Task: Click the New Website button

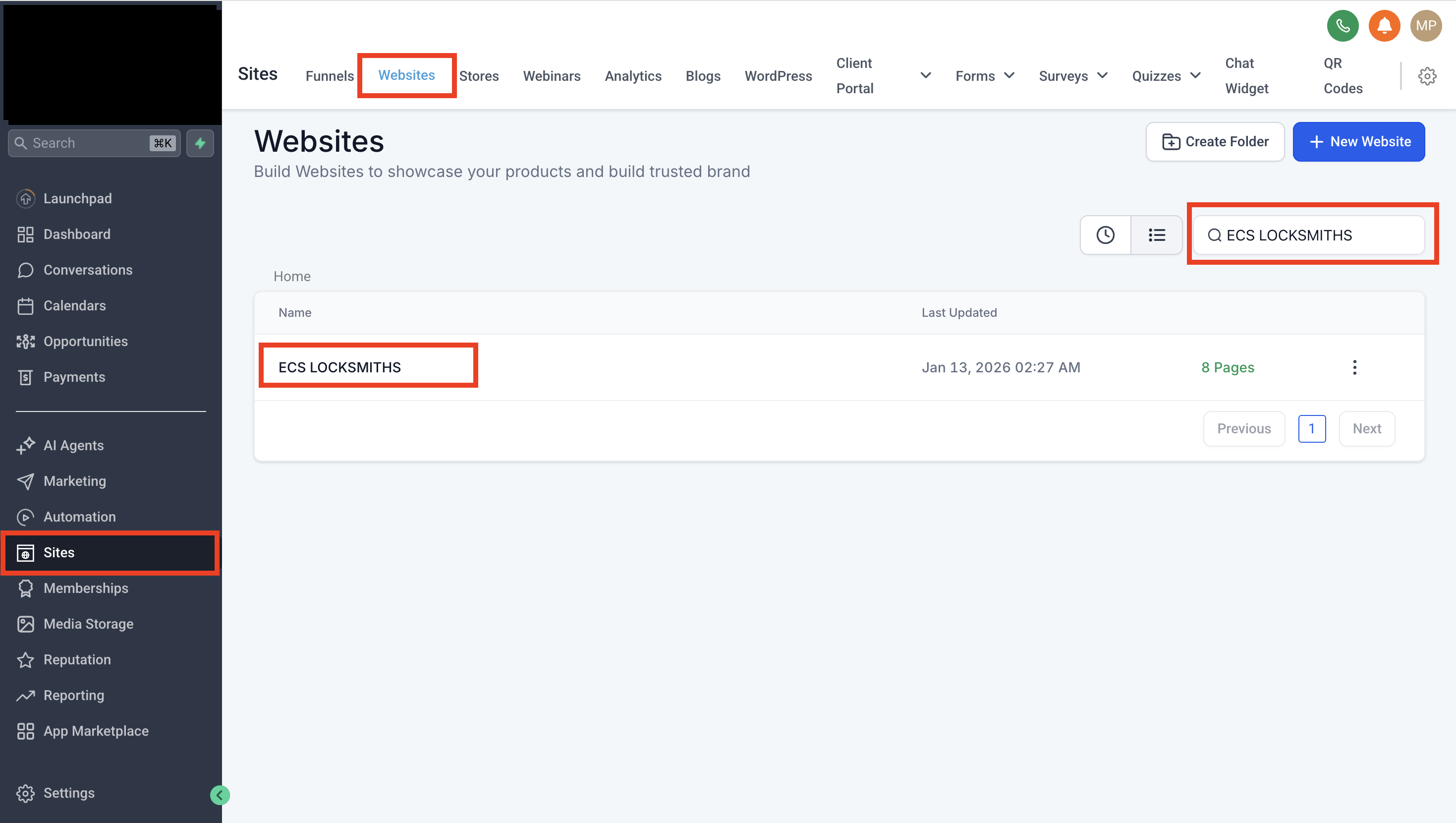Action: 1359,141
